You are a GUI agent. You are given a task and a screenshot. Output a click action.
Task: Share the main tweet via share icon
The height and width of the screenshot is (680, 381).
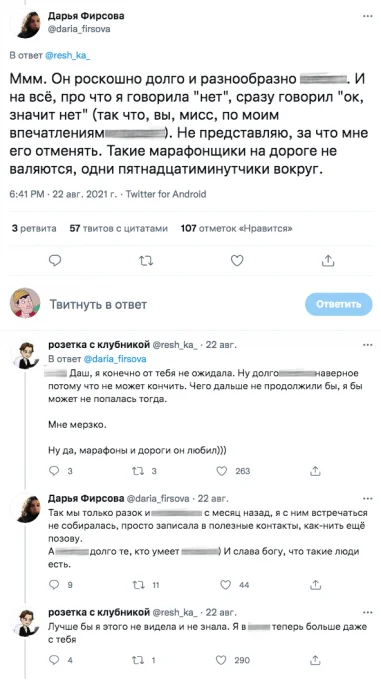(328, 260)
